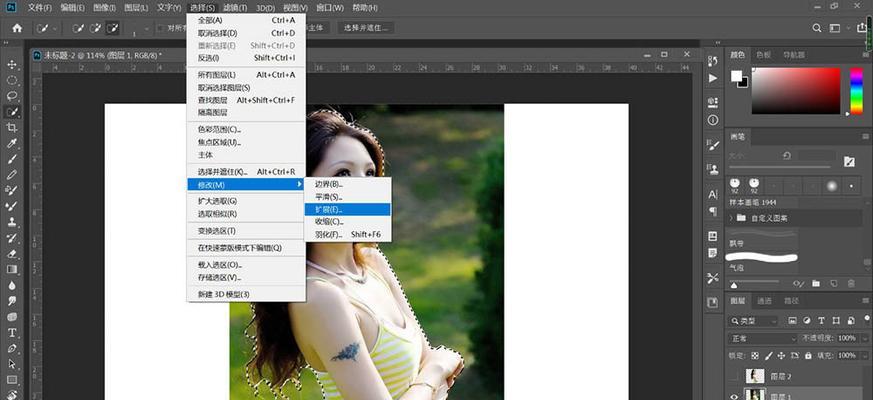Choose the Subtract from selection brush mode
Viewport: 873px width, 400px height.
coord(112,28)
